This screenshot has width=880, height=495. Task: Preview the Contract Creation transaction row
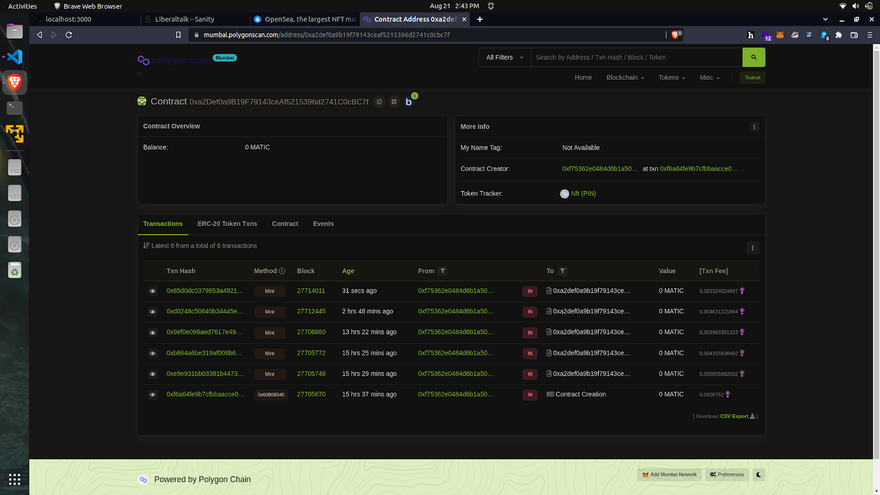tap(153, 395)
